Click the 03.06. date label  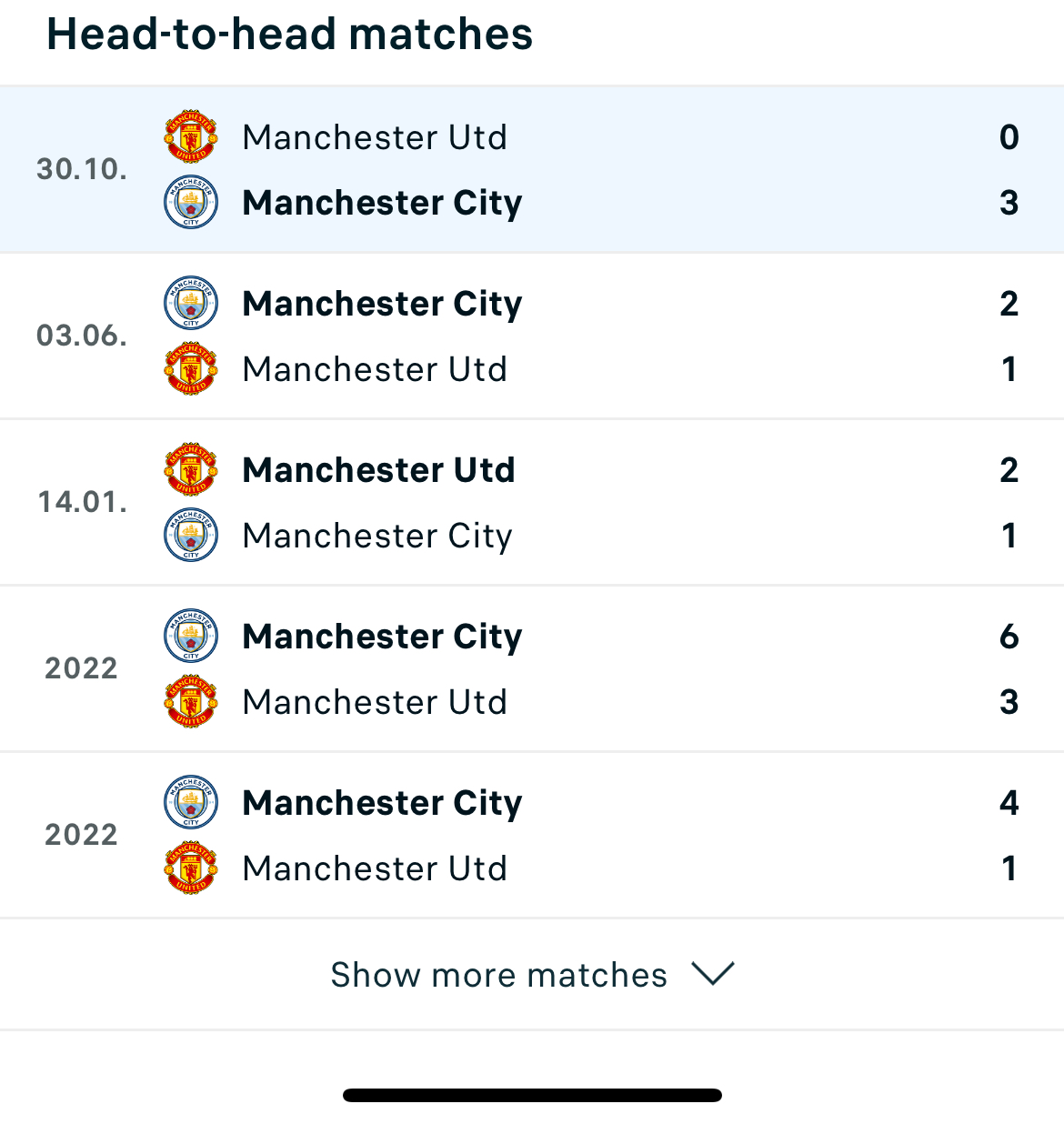(82, 336)
